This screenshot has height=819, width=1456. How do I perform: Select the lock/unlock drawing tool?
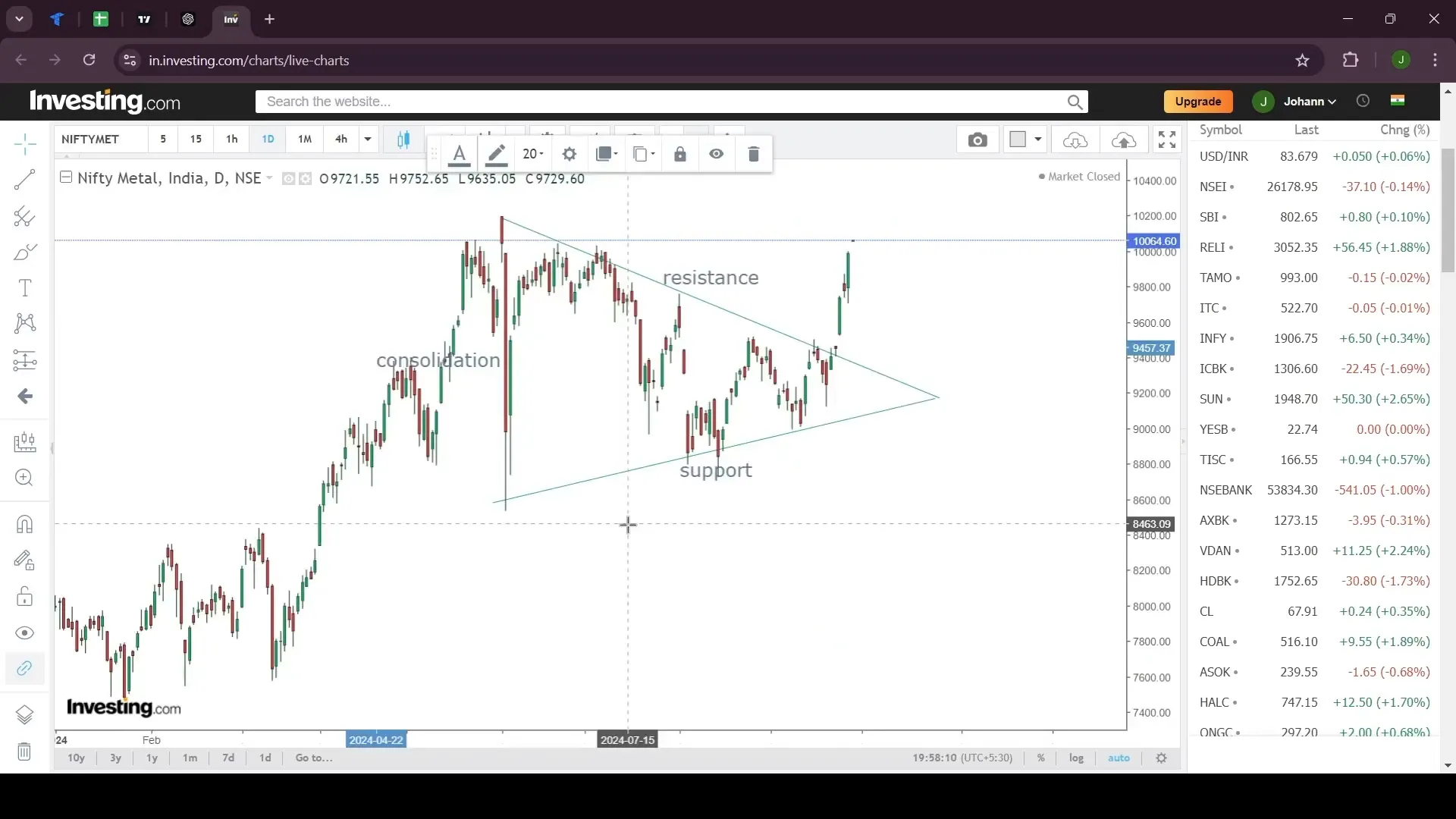click(x=680, y=154)
